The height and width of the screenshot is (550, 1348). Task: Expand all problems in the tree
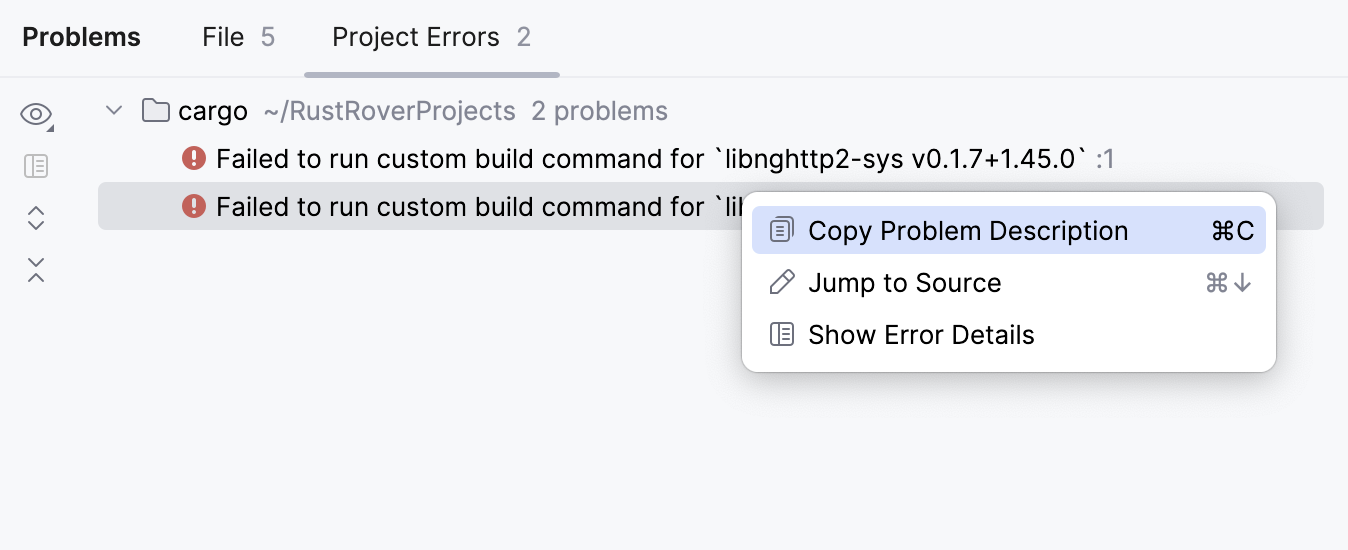pyautogui.click(x=36, y=218)
